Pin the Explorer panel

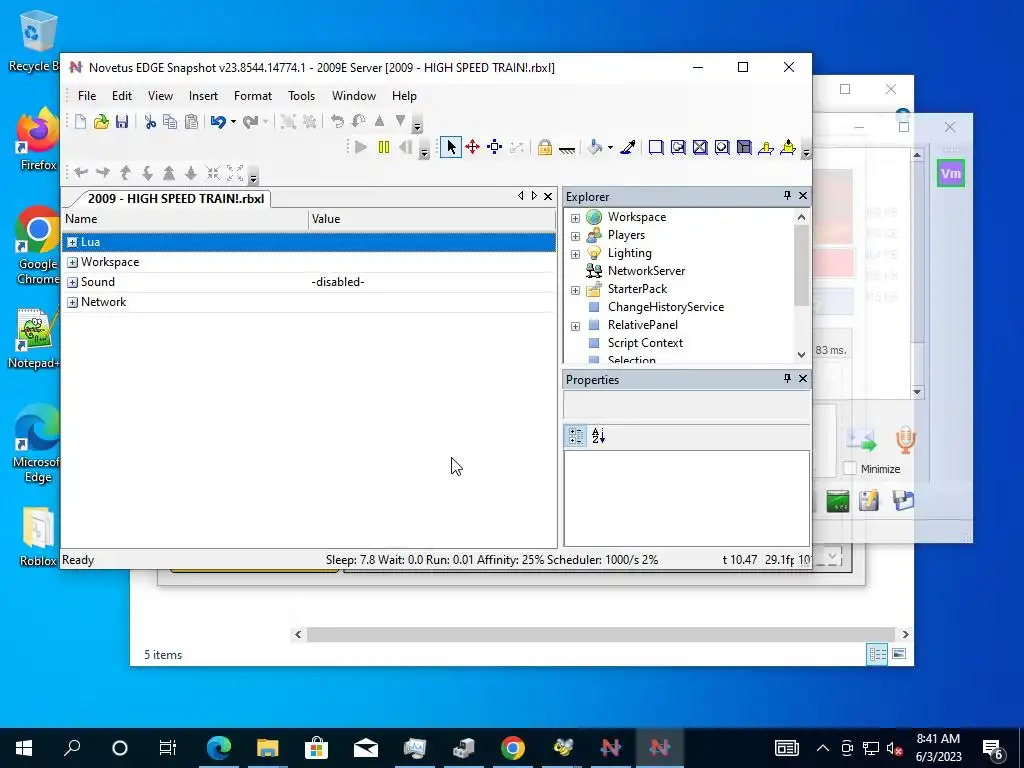click(x=787, y=195)
